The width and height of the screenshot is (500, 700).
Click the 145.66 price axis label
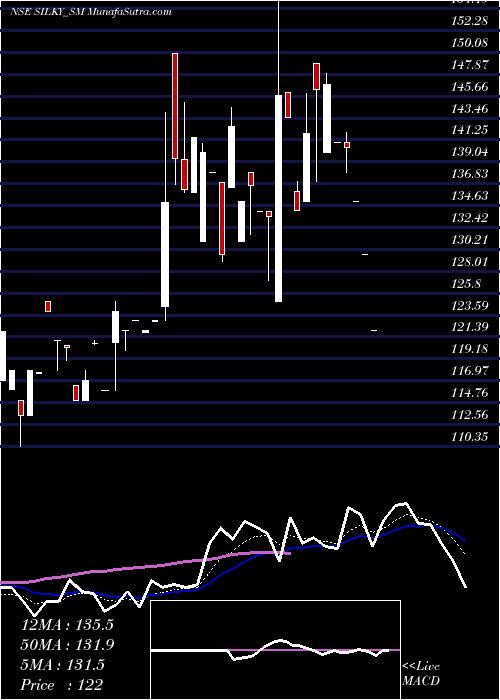tap(471, 87)
